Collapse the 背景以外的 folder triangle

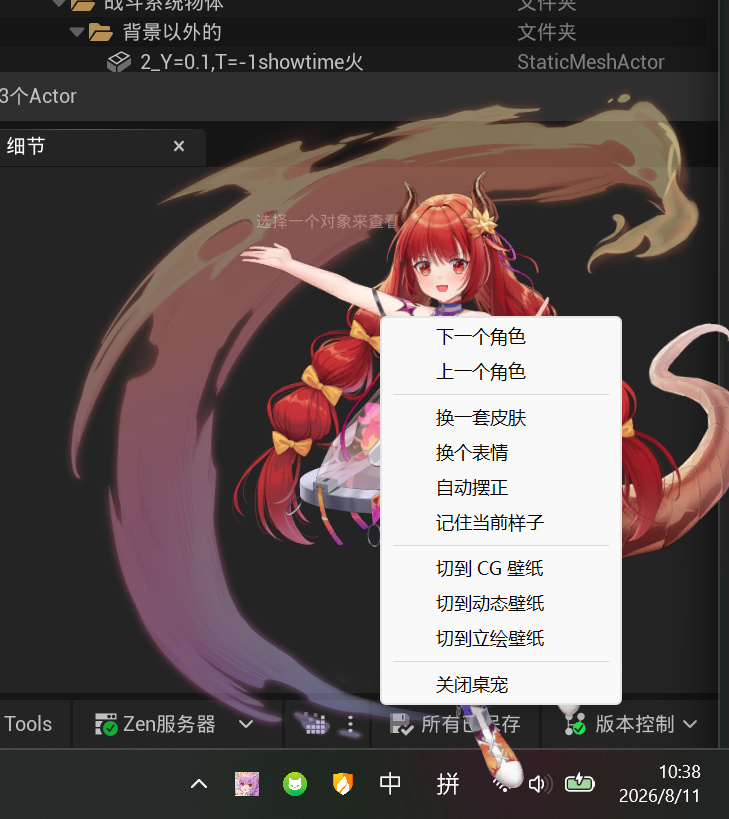click(x=77, y=32)
